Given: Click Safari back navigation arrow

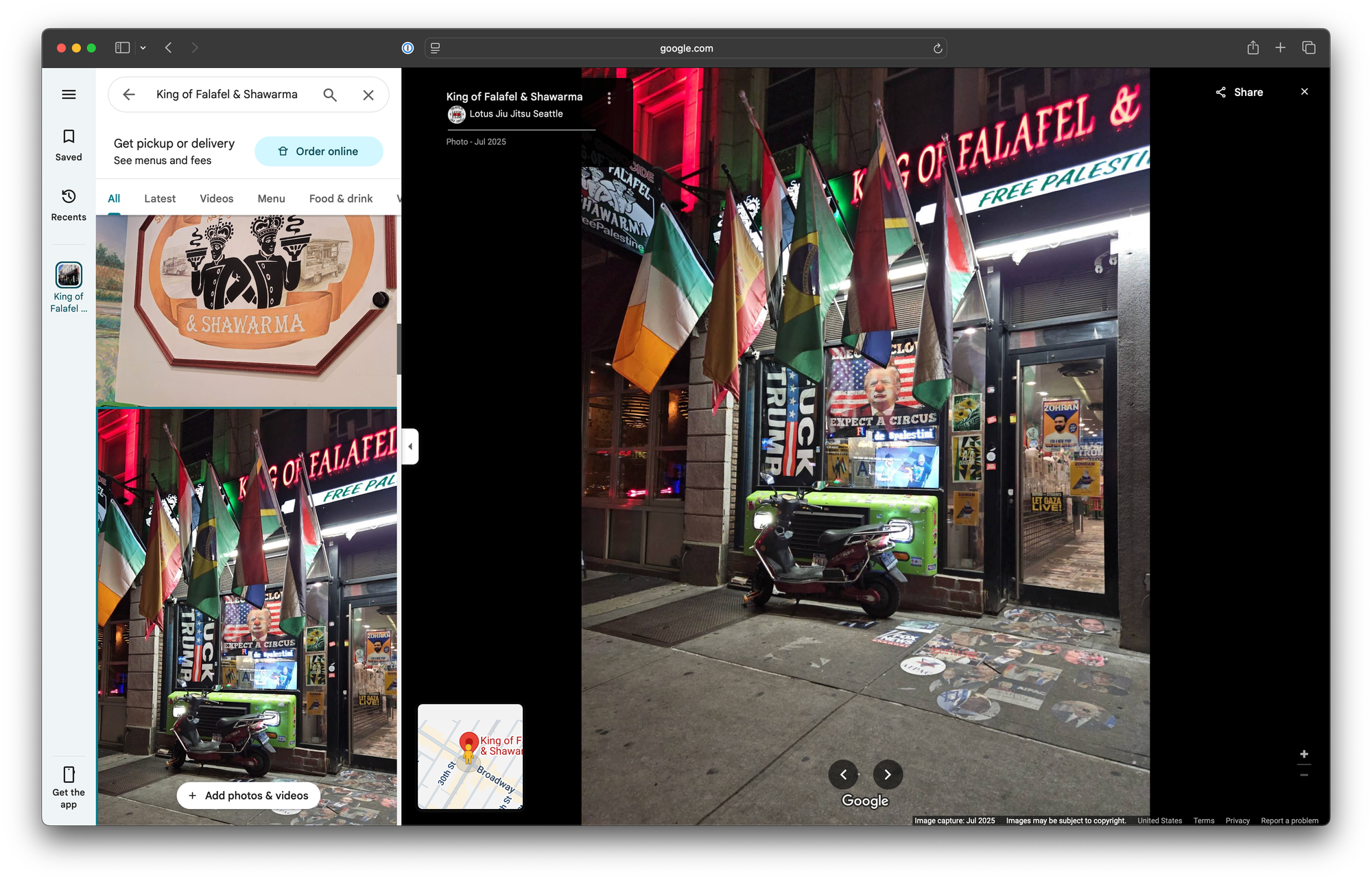Looking at the screenshot, I should tap(169, 48).
